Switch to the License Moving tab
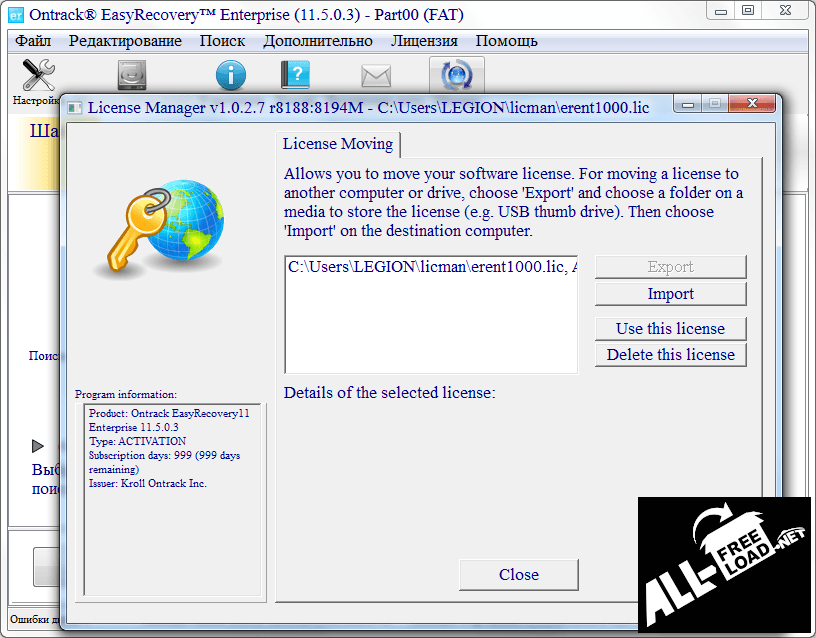This screenshot has width=816, height=638. click(x=338, y=144)
